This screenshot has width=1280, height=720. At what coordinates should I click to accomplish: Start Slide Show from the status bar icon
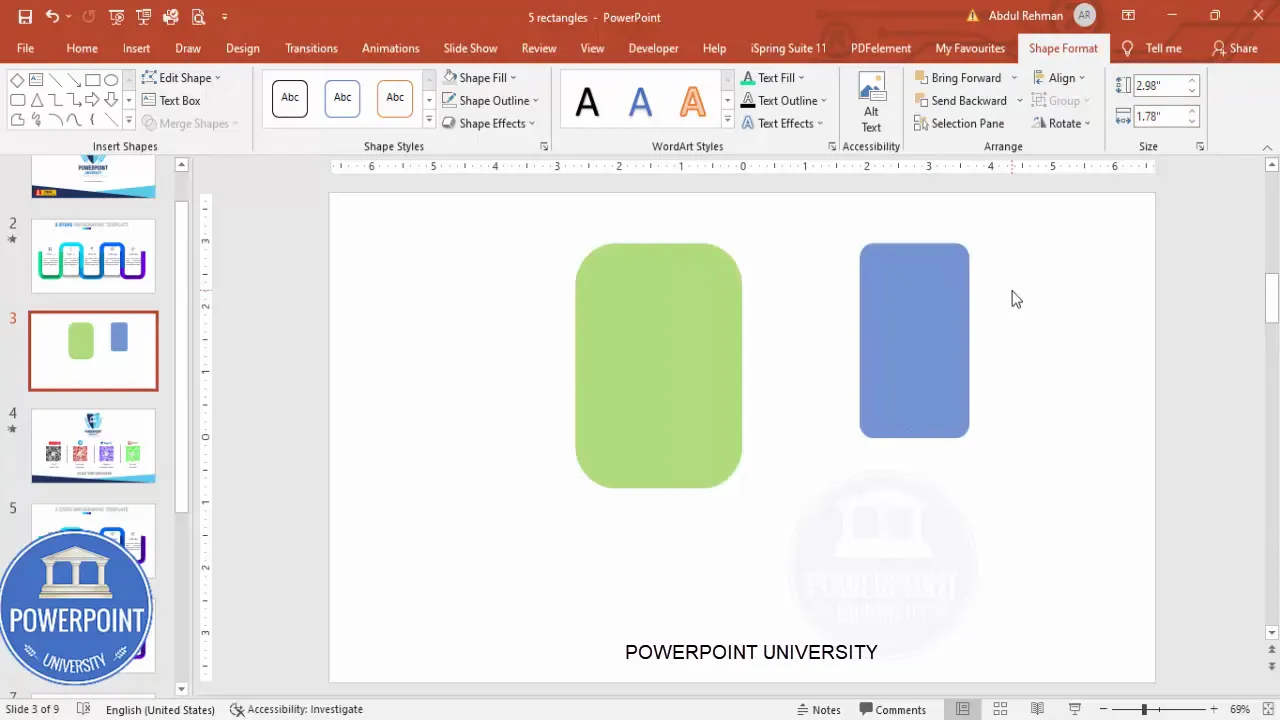(x=1075, y=709)
